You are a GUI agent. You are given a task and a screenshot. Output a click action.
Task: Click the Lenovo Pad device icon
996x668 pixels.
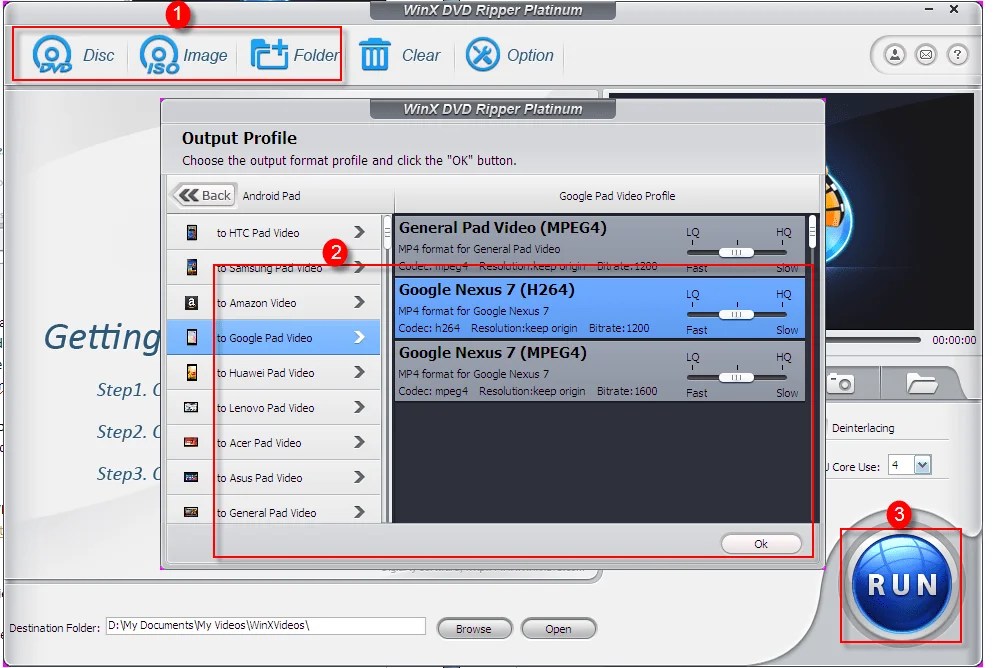(191, 407)
